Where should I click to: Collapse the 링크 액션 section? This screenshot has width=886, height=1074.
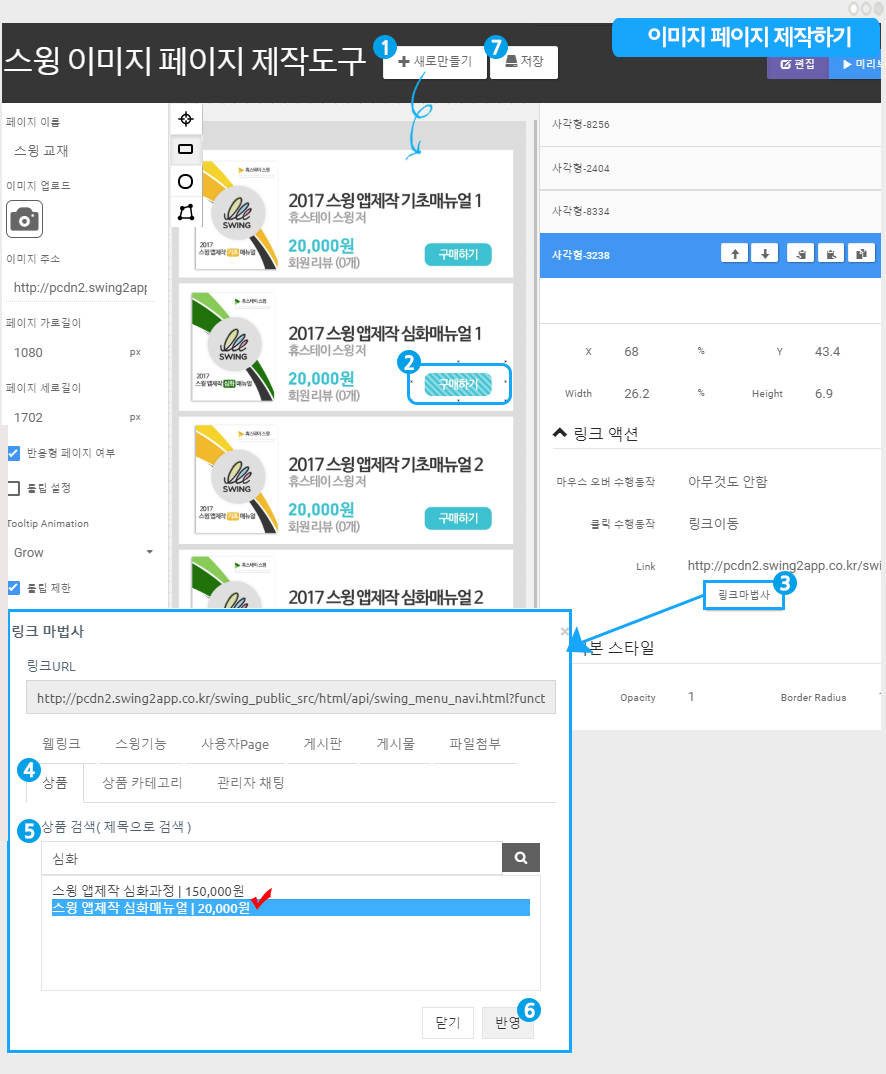click(x=560, y=433)
